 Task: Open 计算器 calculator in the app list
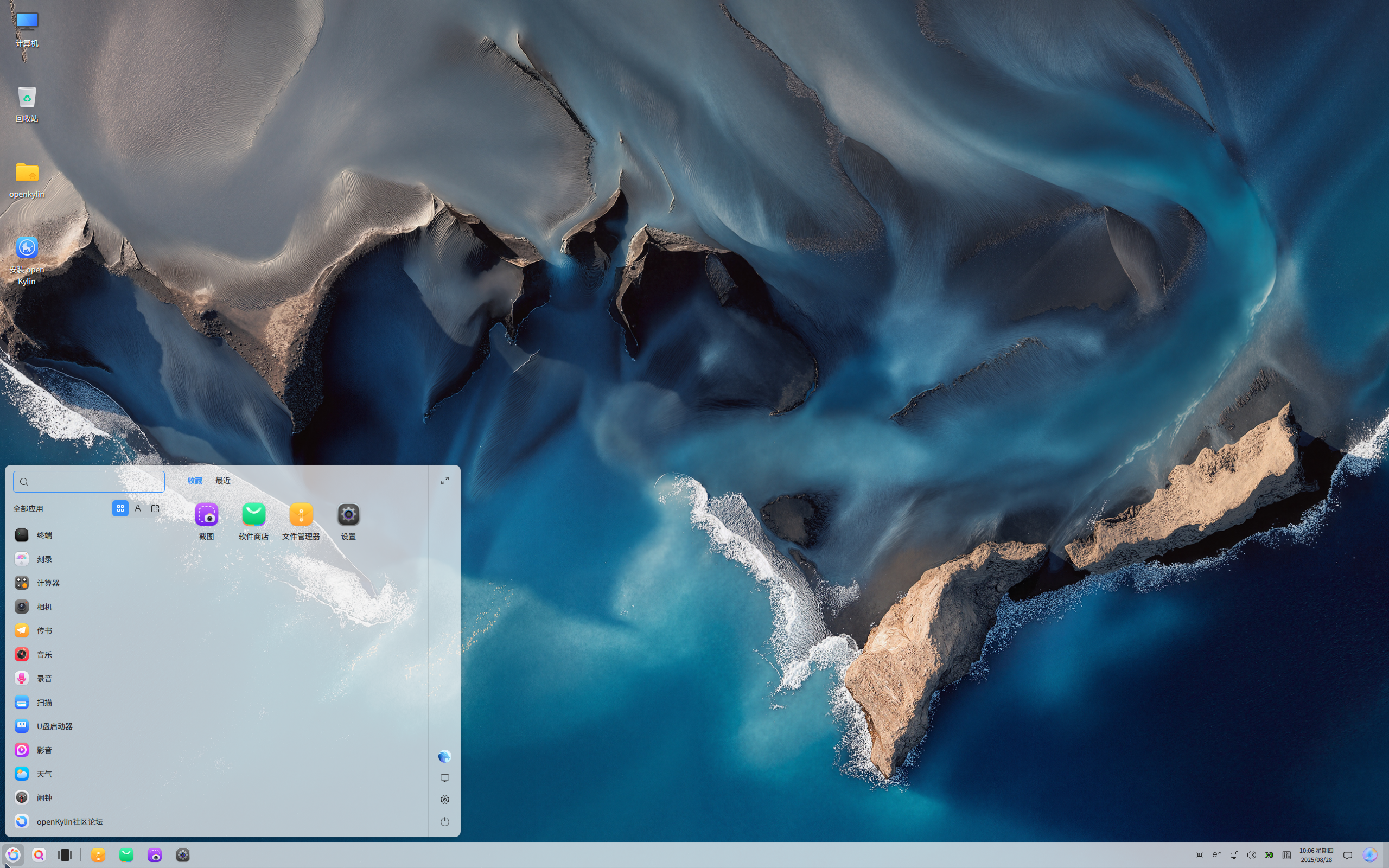point(89,583)
